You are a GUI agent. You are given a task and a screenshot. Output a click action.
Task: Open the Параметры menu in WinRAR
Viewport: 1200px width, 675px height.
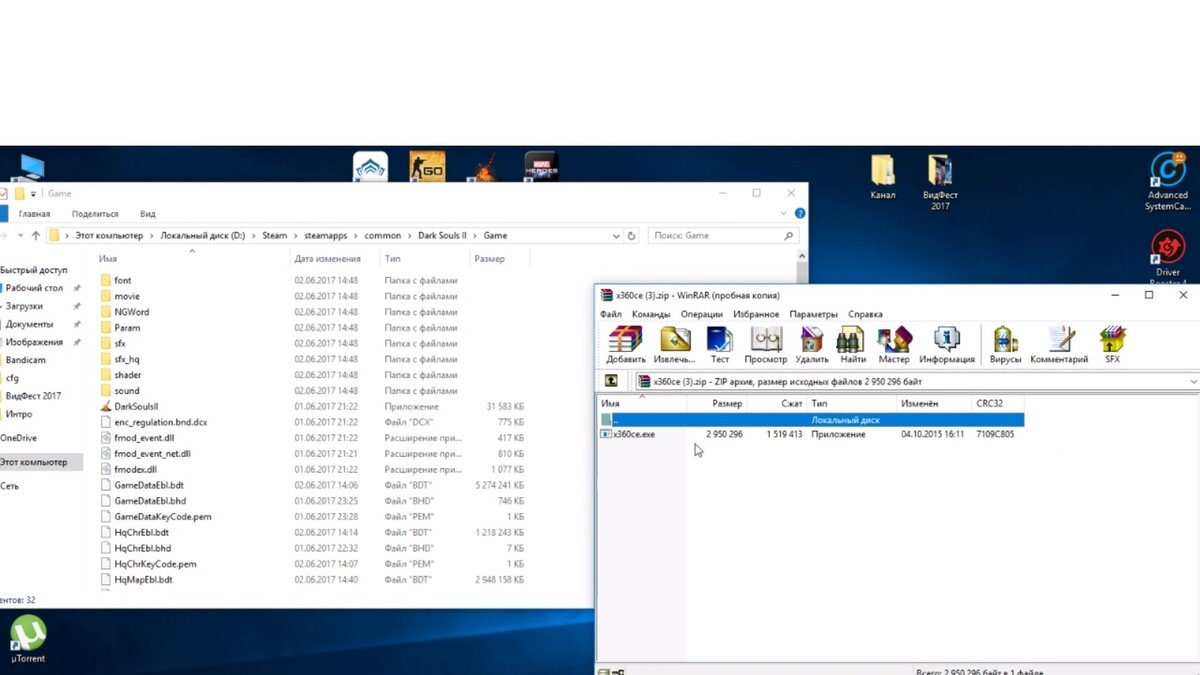(x=813, y=314)
